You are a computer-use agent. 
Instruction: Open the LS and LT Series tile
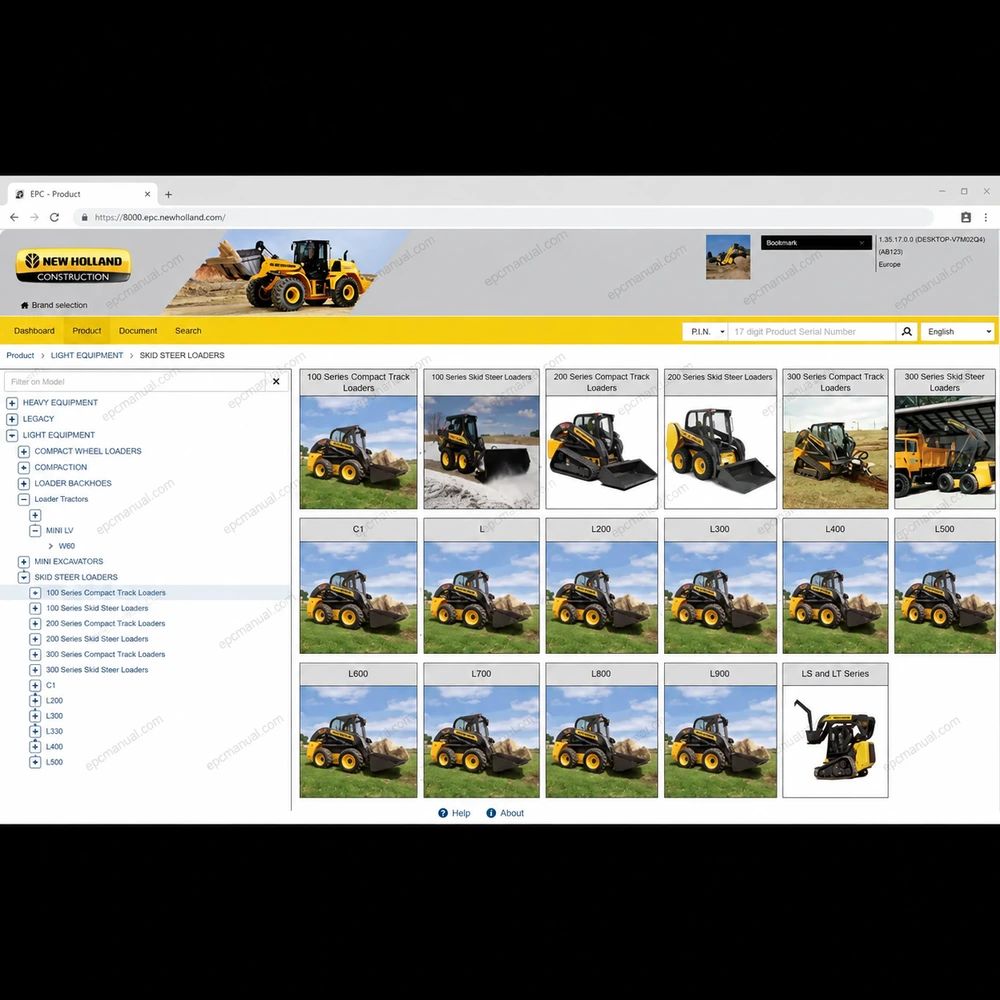coord(835,730)
